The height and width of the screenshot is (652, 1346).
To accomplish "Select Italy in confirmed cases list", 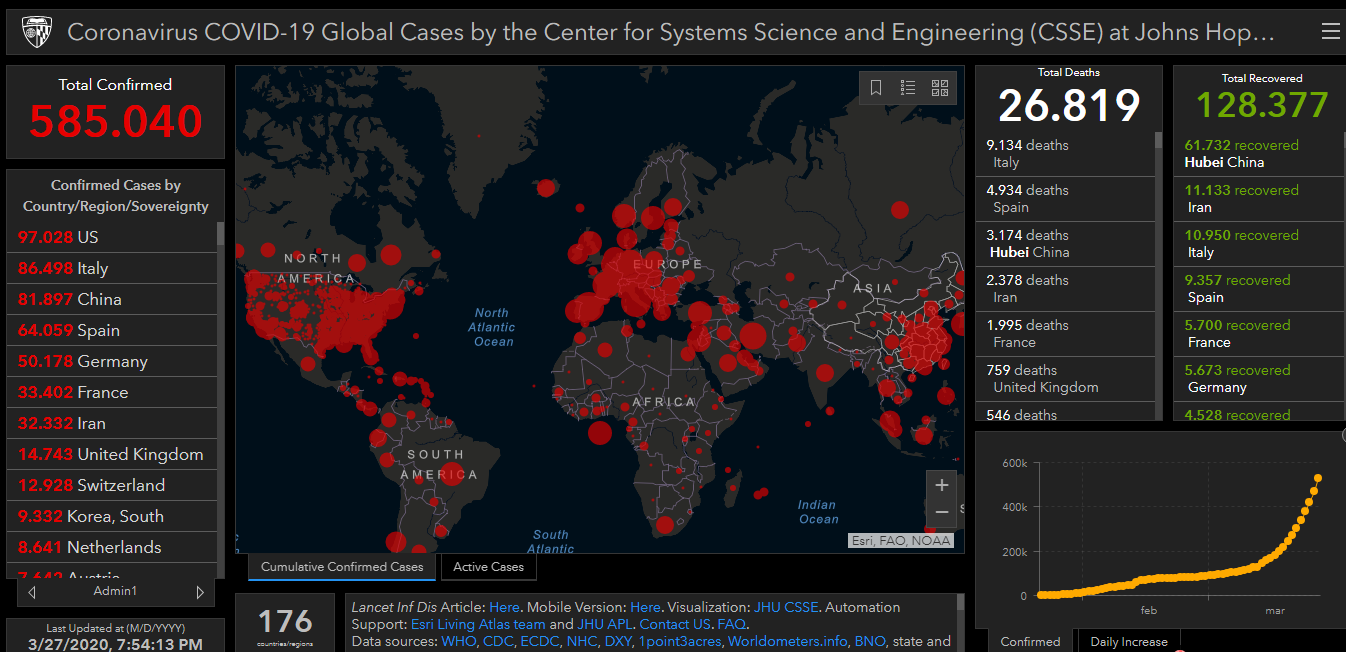I will pyautogui.click(x=111, y=268).
